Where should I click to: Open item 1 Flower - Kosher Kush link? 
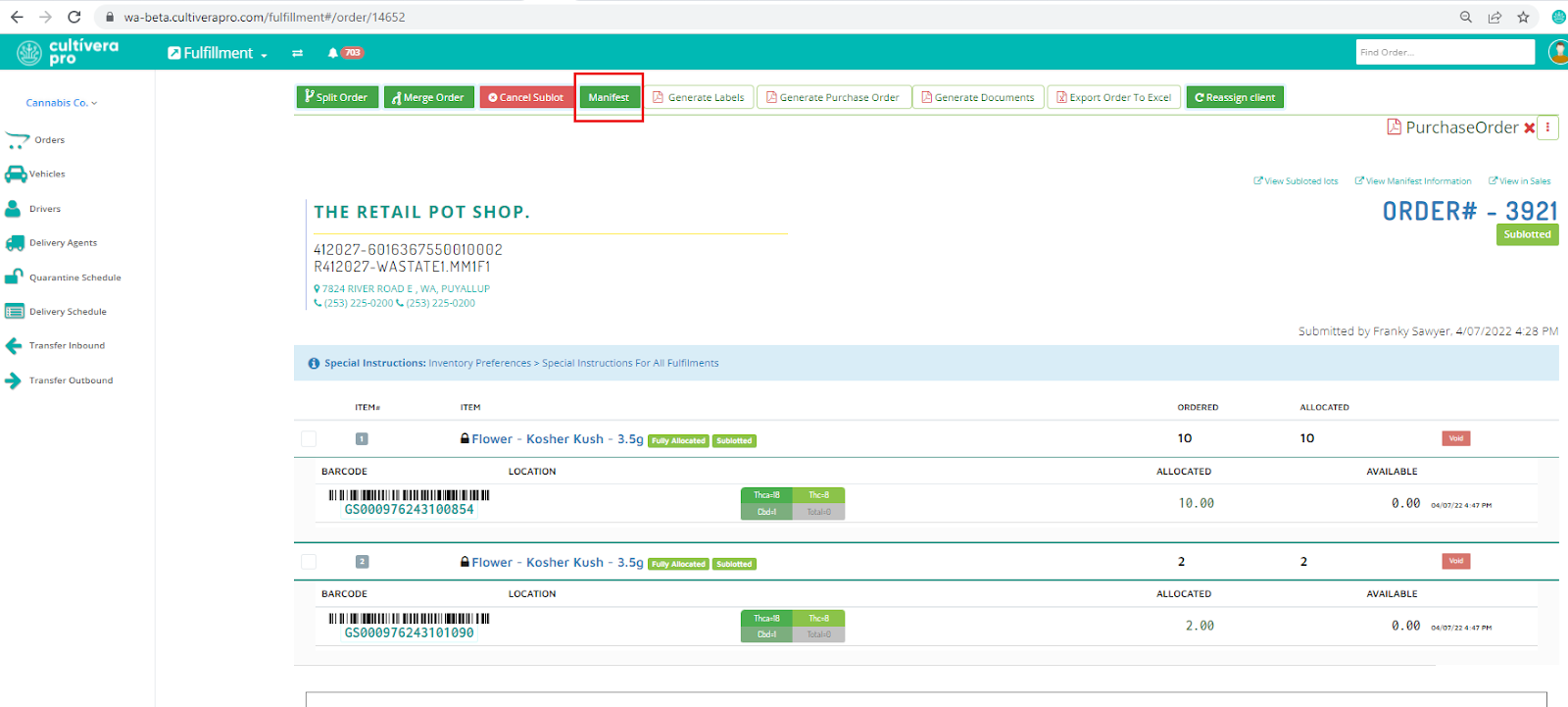(558, 439)
